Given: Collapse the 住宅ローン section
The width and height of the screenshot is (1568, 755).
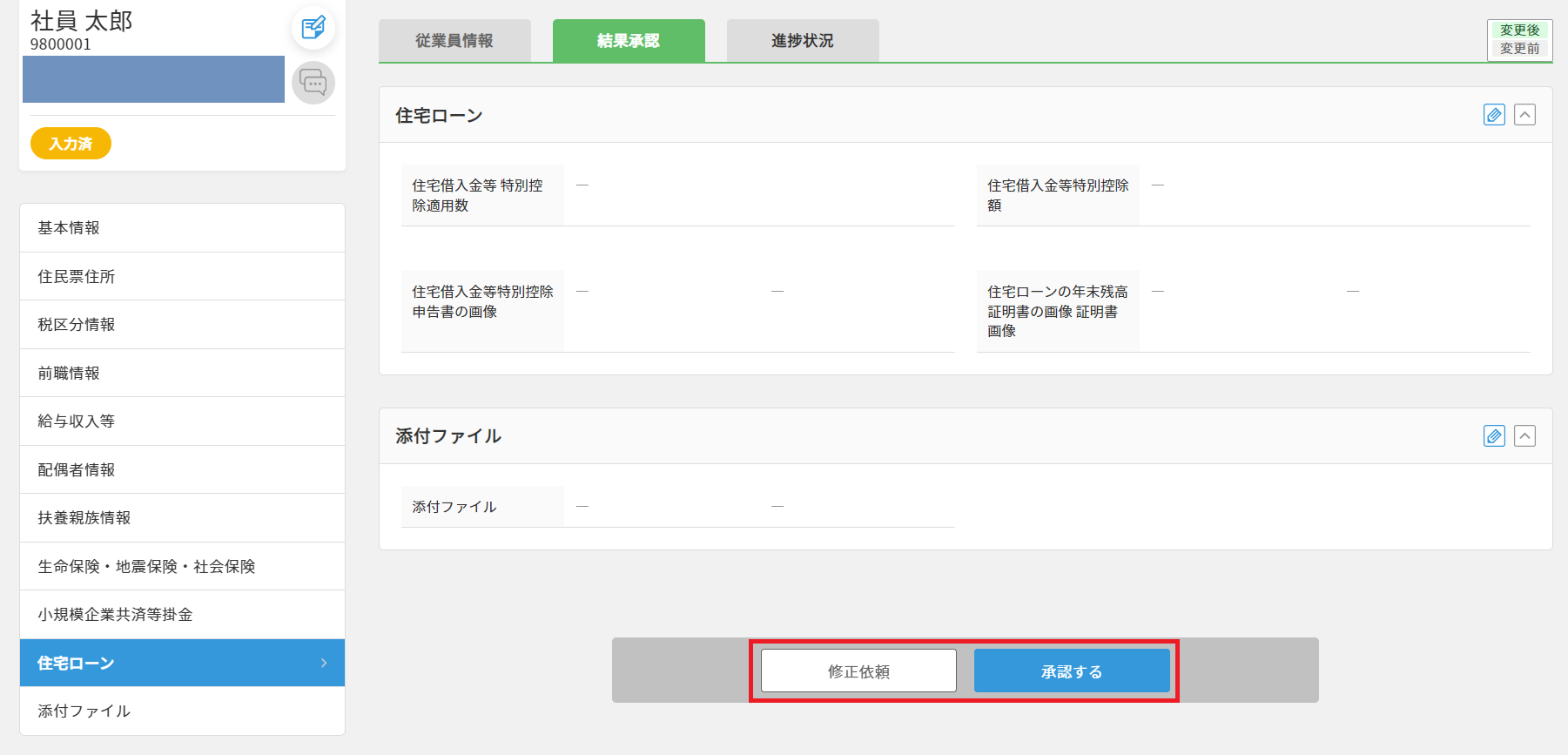Looking at the screenshot, I should 1524,115.
